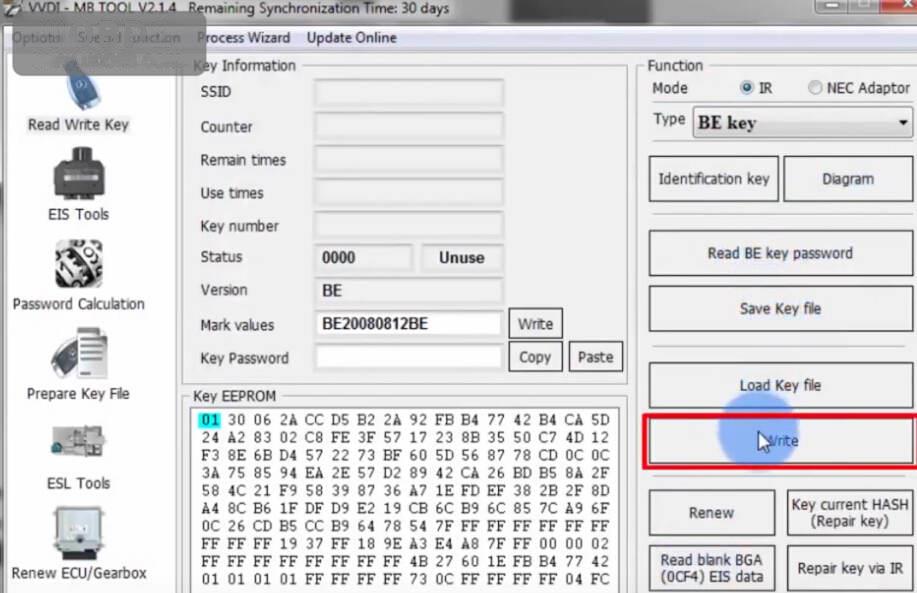Open the Update Online menu
Image resolution: width=917 pixels, height=593 pixels.
pos(351,37)
